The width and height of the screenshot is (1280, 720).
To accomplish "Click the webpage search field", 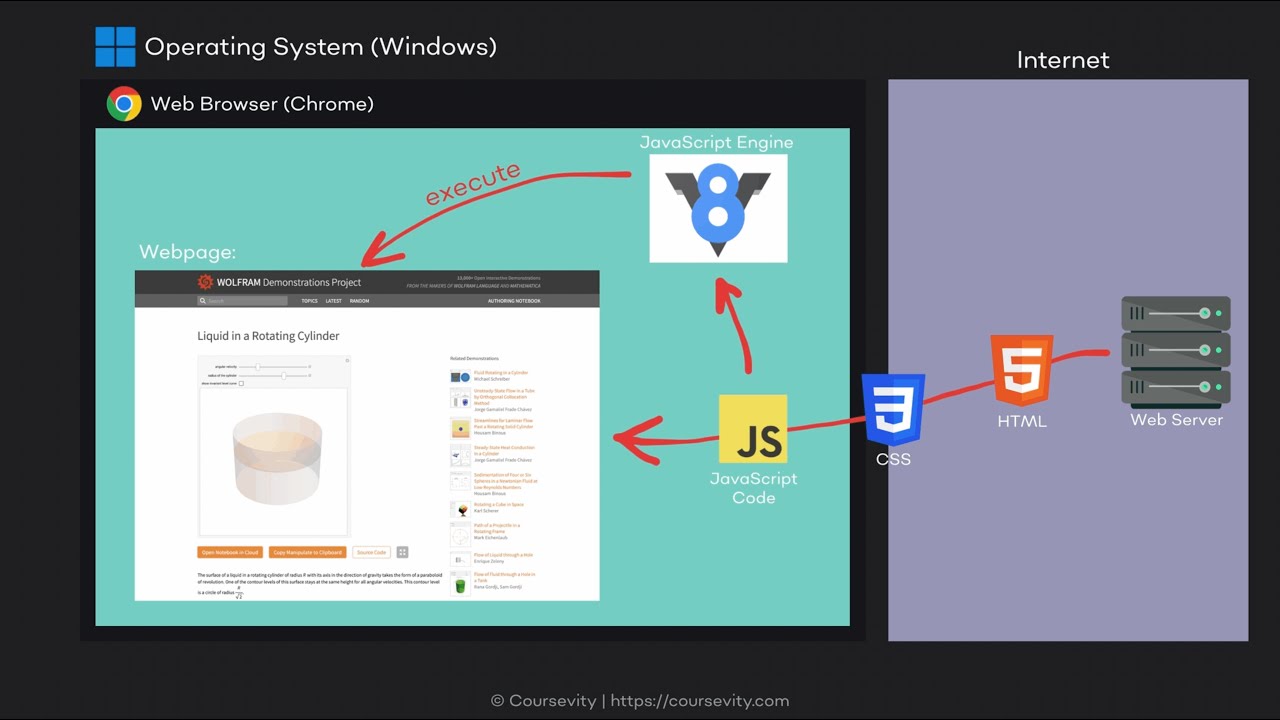I will [x=242, y=301].
